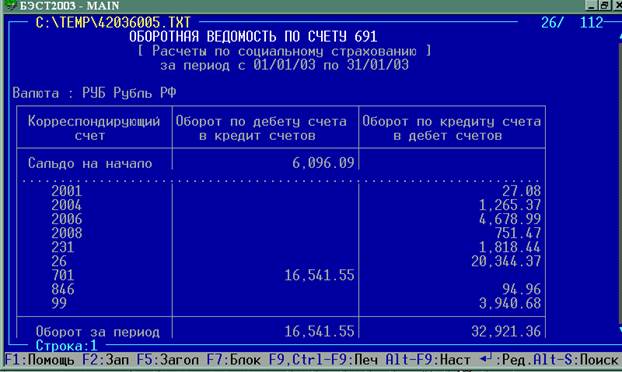622x372 pixels.
Task: Click the scroll-down arrow on right edge
Action: click(x=620, y=330)
